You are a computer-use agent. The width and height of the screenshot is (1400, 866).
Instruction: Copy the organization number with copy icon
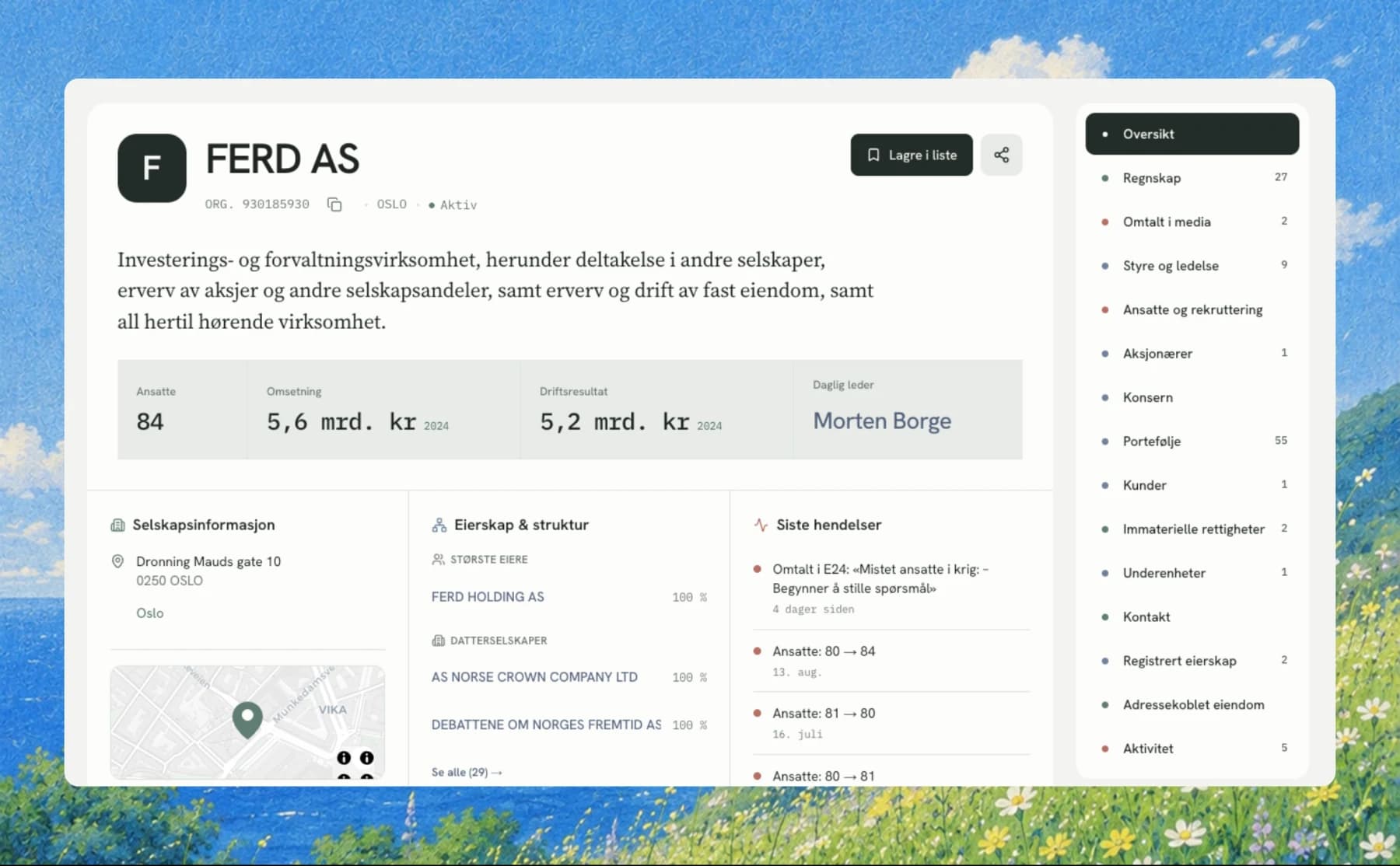(334, 204)
